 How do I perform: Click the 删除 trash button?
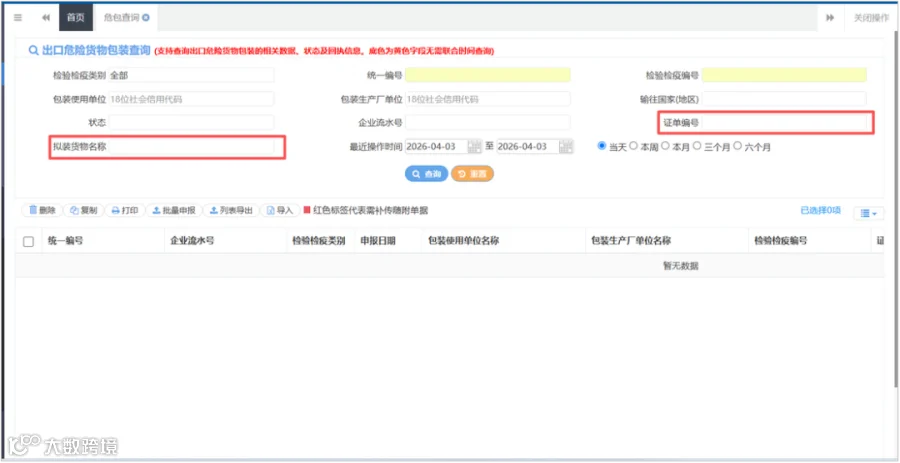(x=42, y=211)
